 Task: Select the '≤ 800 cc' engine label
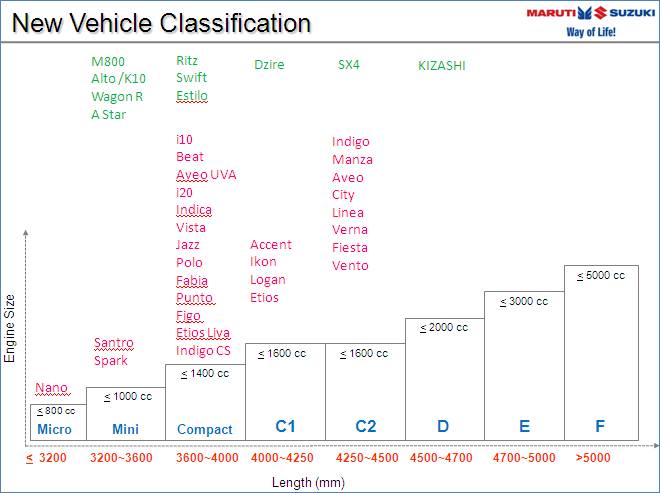click(x=54, y=411)
